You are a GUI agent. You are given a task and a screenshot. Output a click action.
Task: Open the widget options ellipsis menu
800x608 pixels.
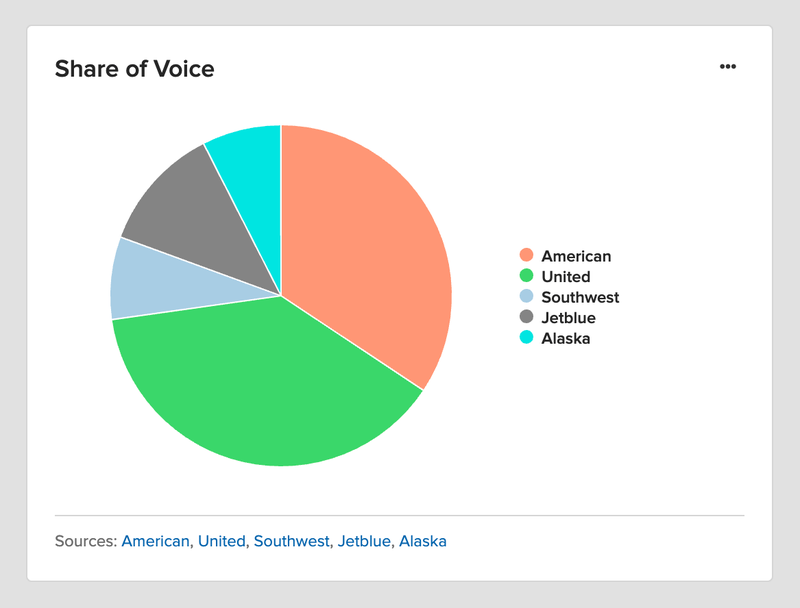[x=729, y=66]
